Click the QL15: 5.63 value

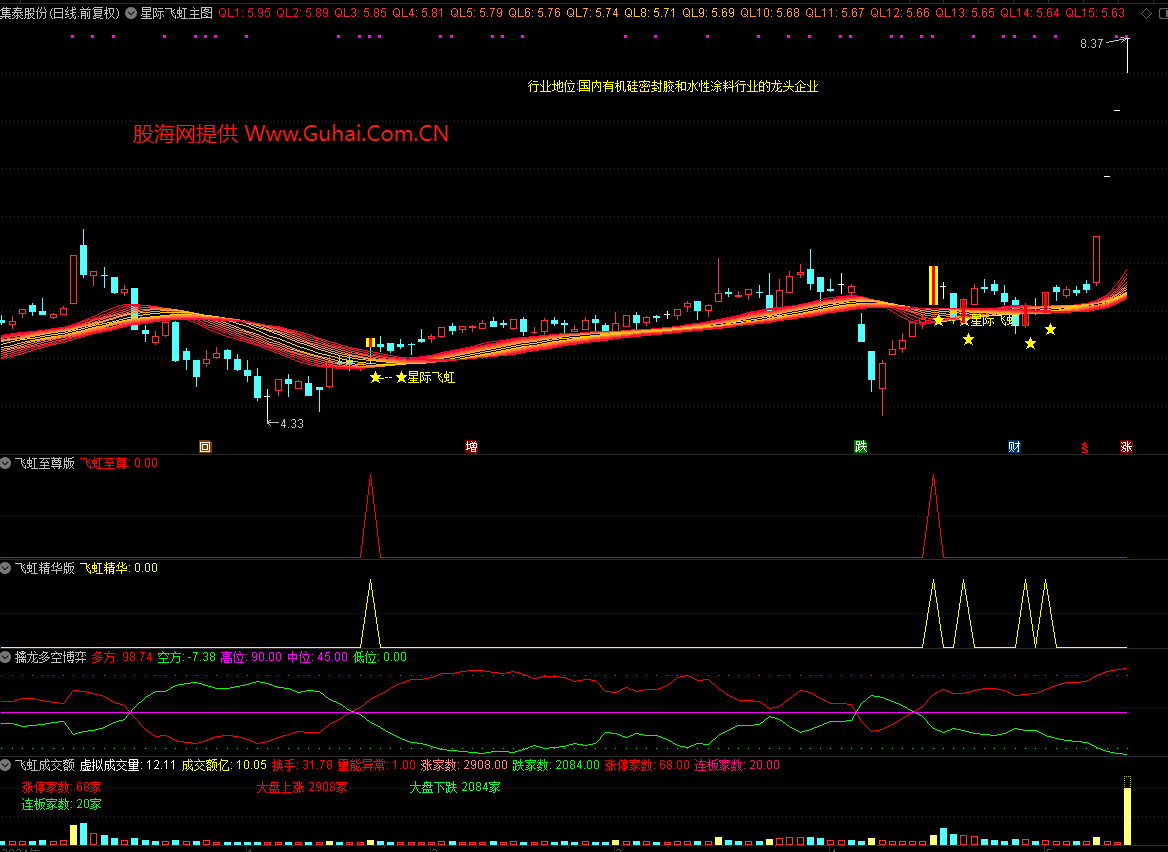[x=1095, y=13]
